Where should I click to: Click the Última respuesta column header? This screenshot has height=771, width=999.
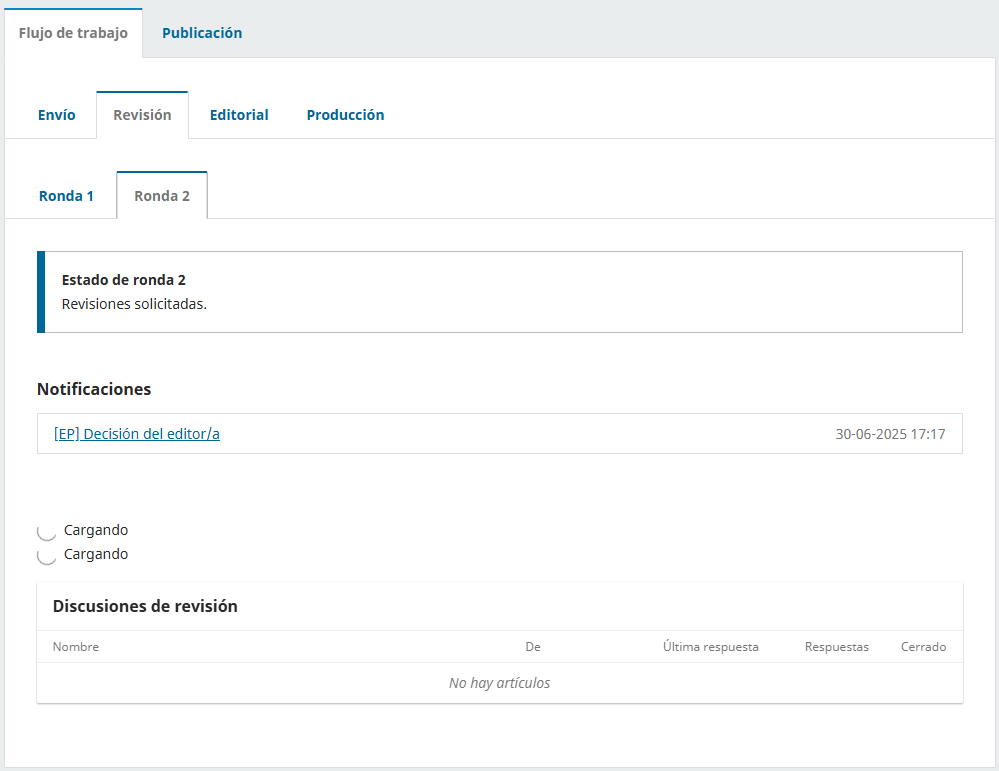711,647
